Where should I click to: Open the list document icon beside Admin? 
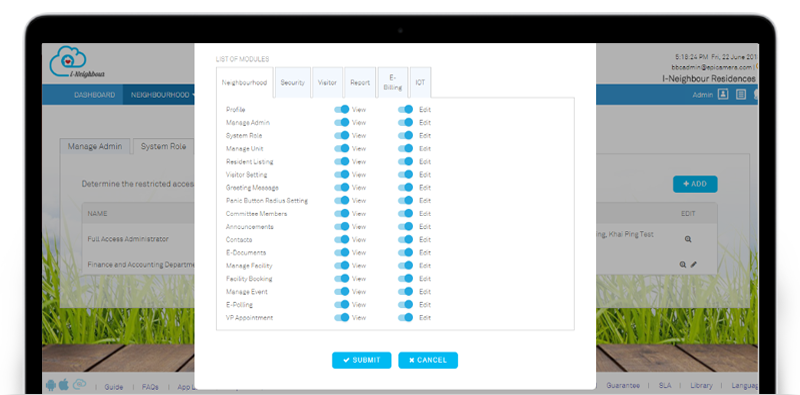(741, 94)
